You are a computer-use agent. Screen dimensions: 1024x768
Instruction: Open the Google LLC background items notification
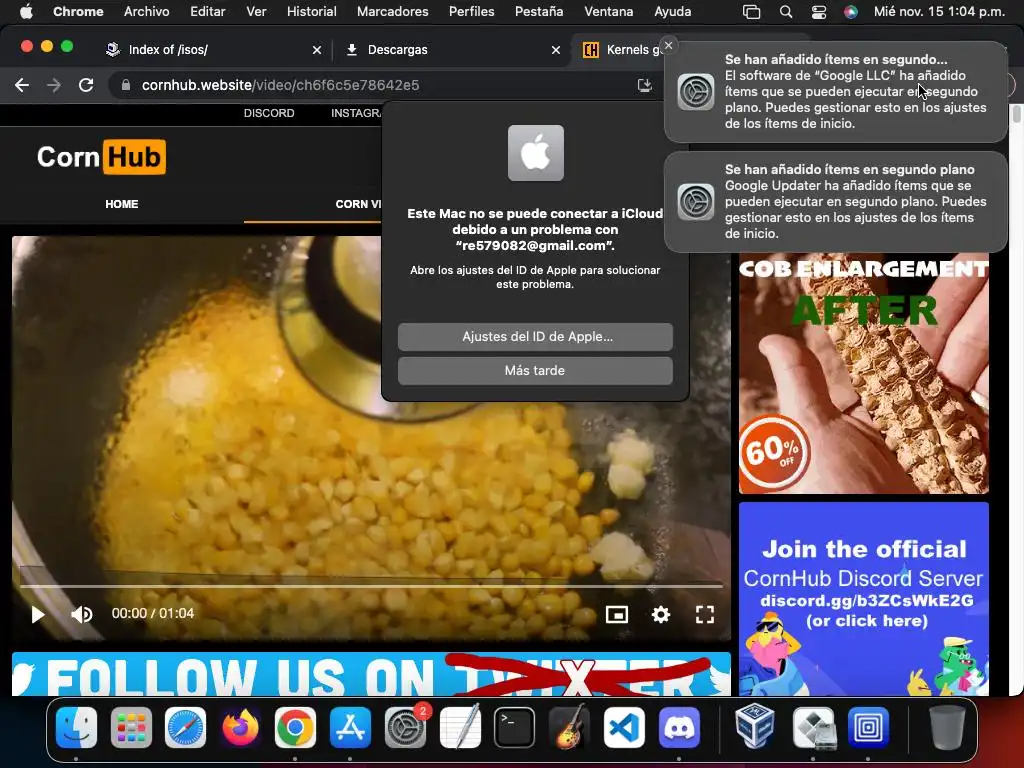point(835,91)
